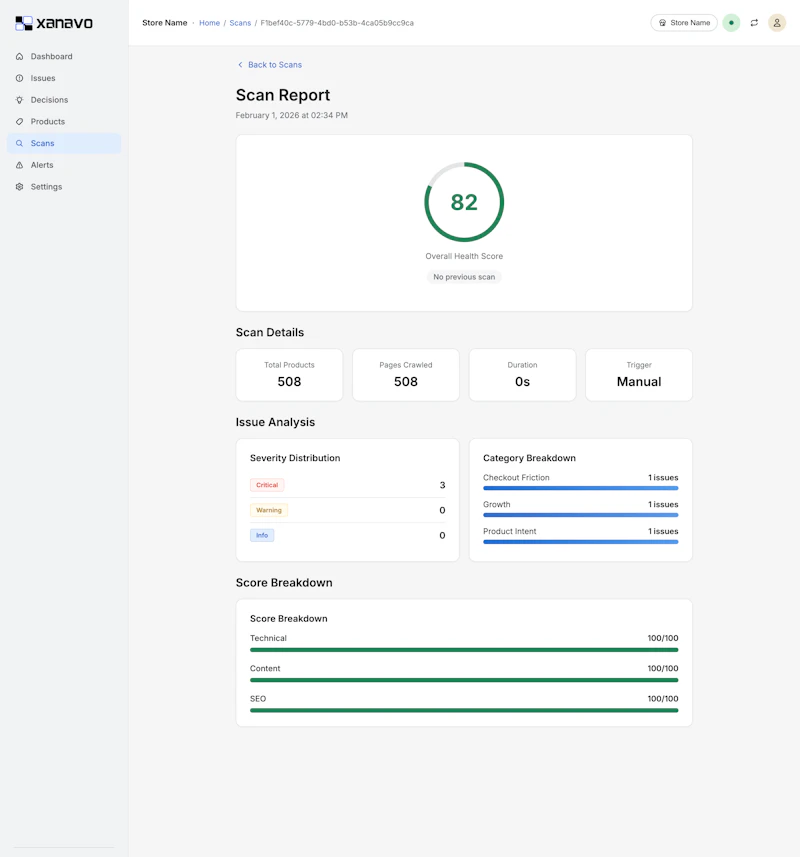The width and height of the screenshot is (800, 857).
Task: Click the Settings gear icon
Action: click(x=20, y=186)
